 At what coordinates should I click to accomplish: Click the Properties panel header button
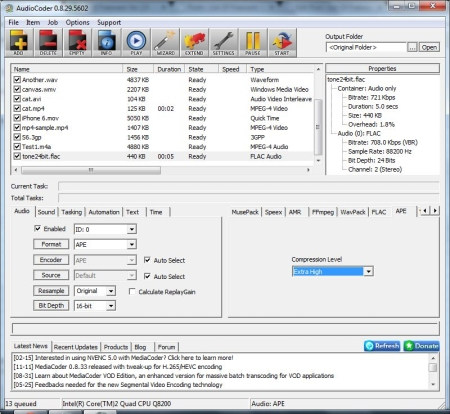coord(382,68)
